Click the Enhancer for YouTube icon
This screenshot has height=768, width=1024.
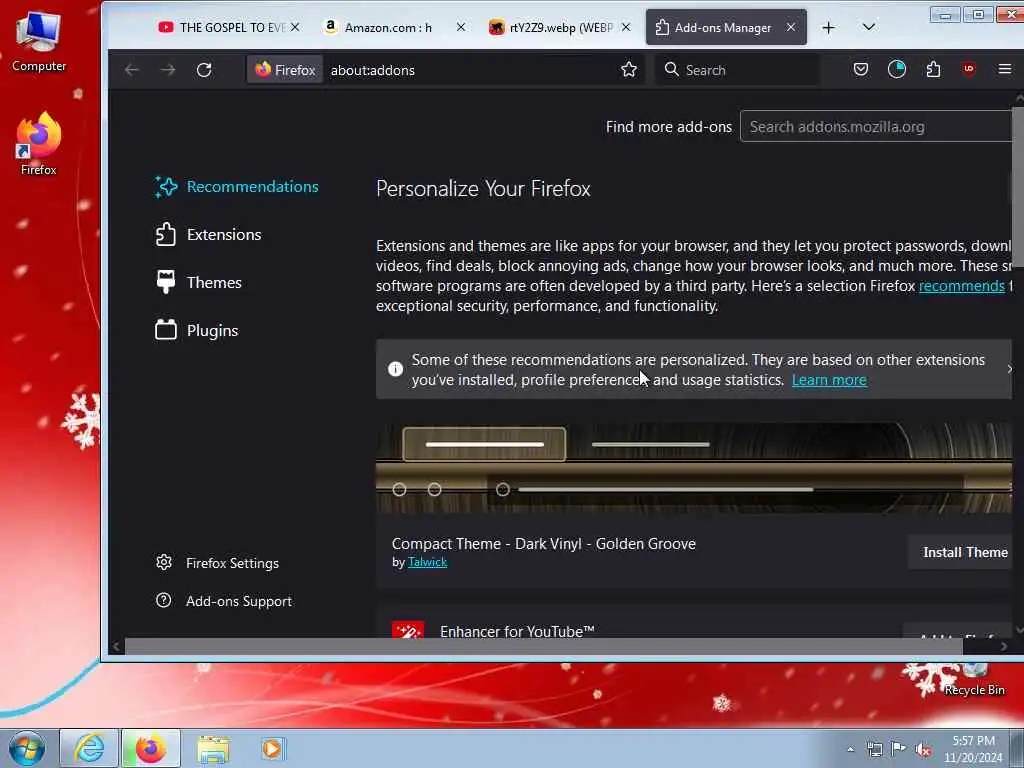408,630
